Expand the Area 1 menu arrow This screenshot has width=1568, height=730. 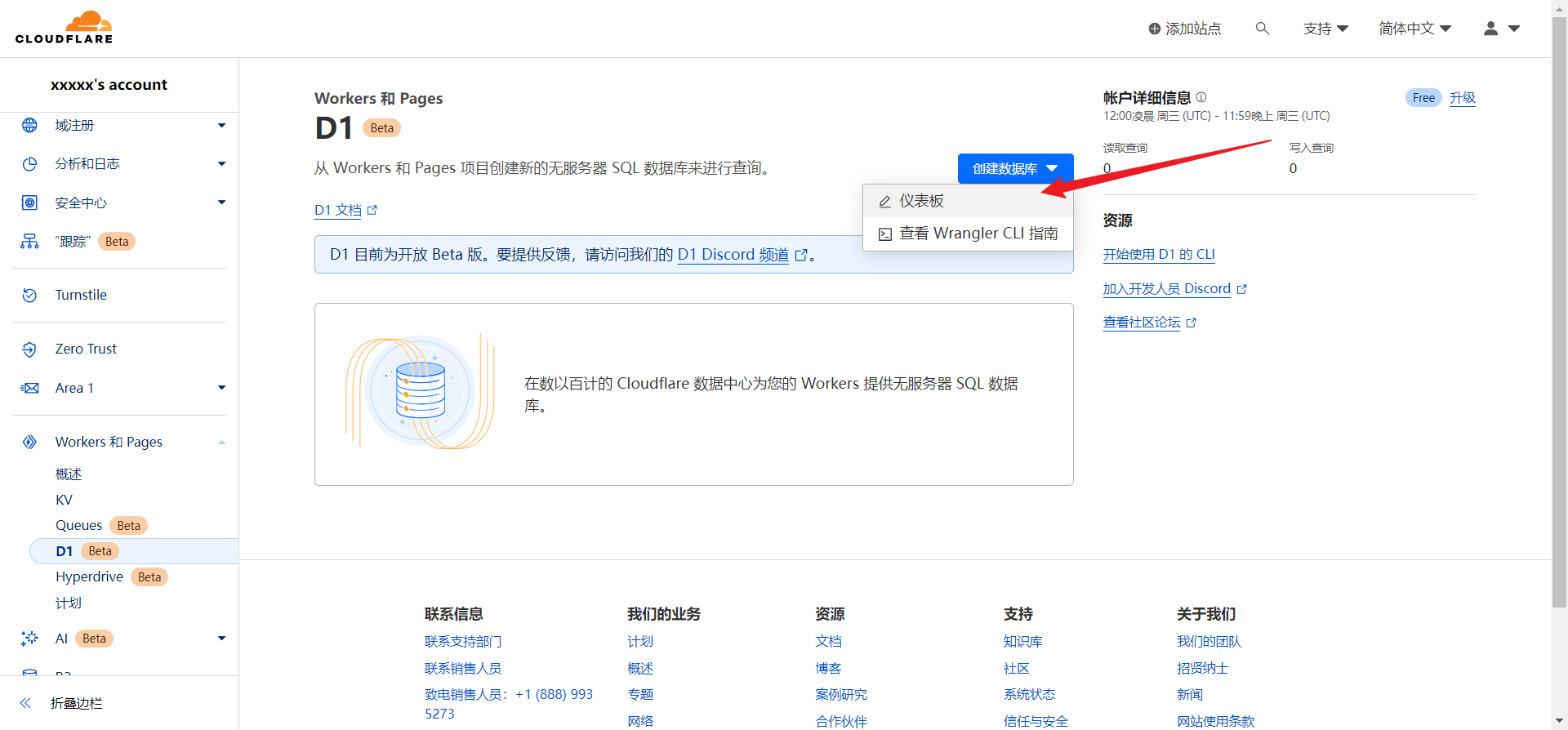[x=221, y=388]
